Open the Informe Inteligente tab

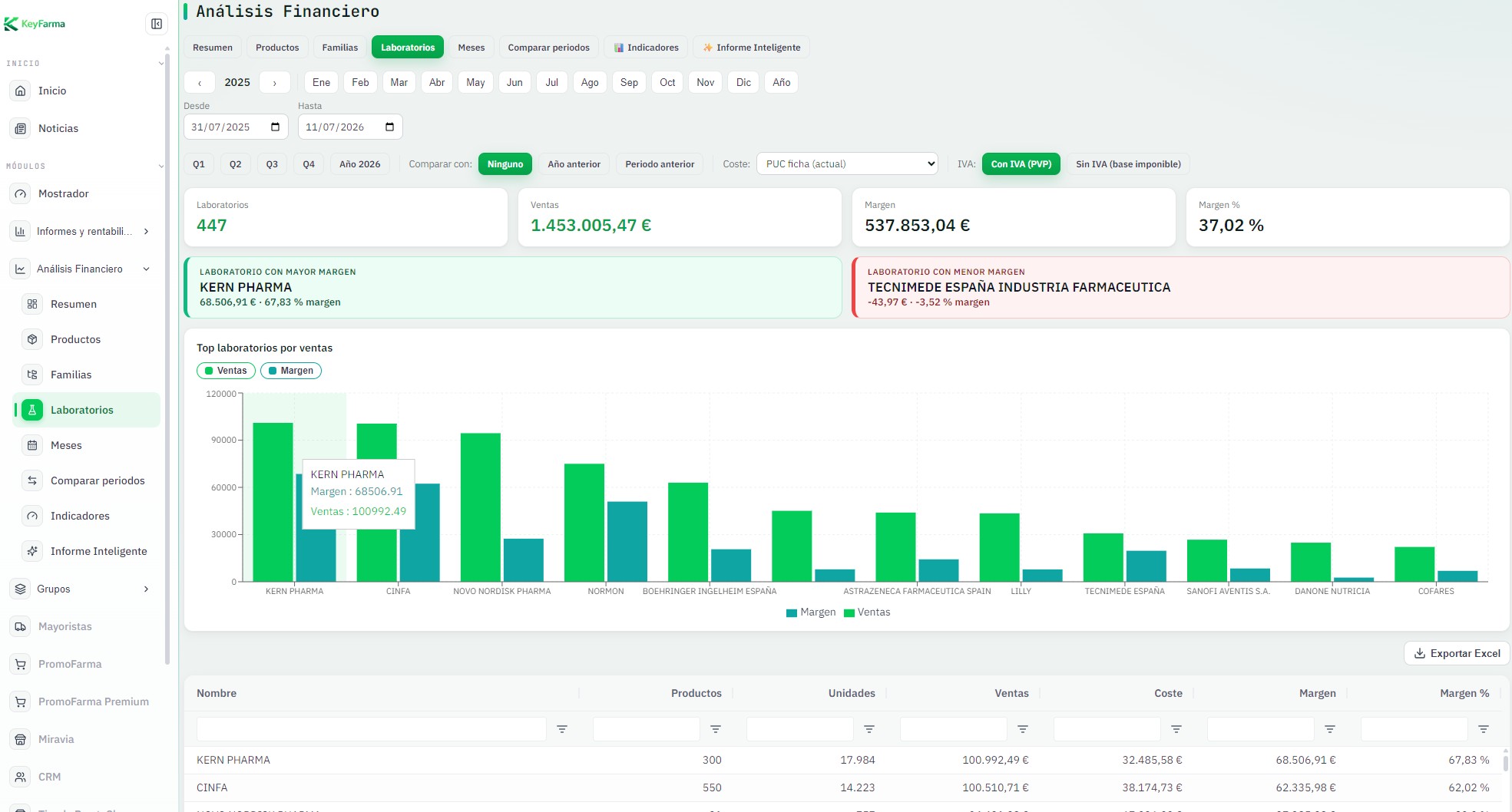pos(751,48)
